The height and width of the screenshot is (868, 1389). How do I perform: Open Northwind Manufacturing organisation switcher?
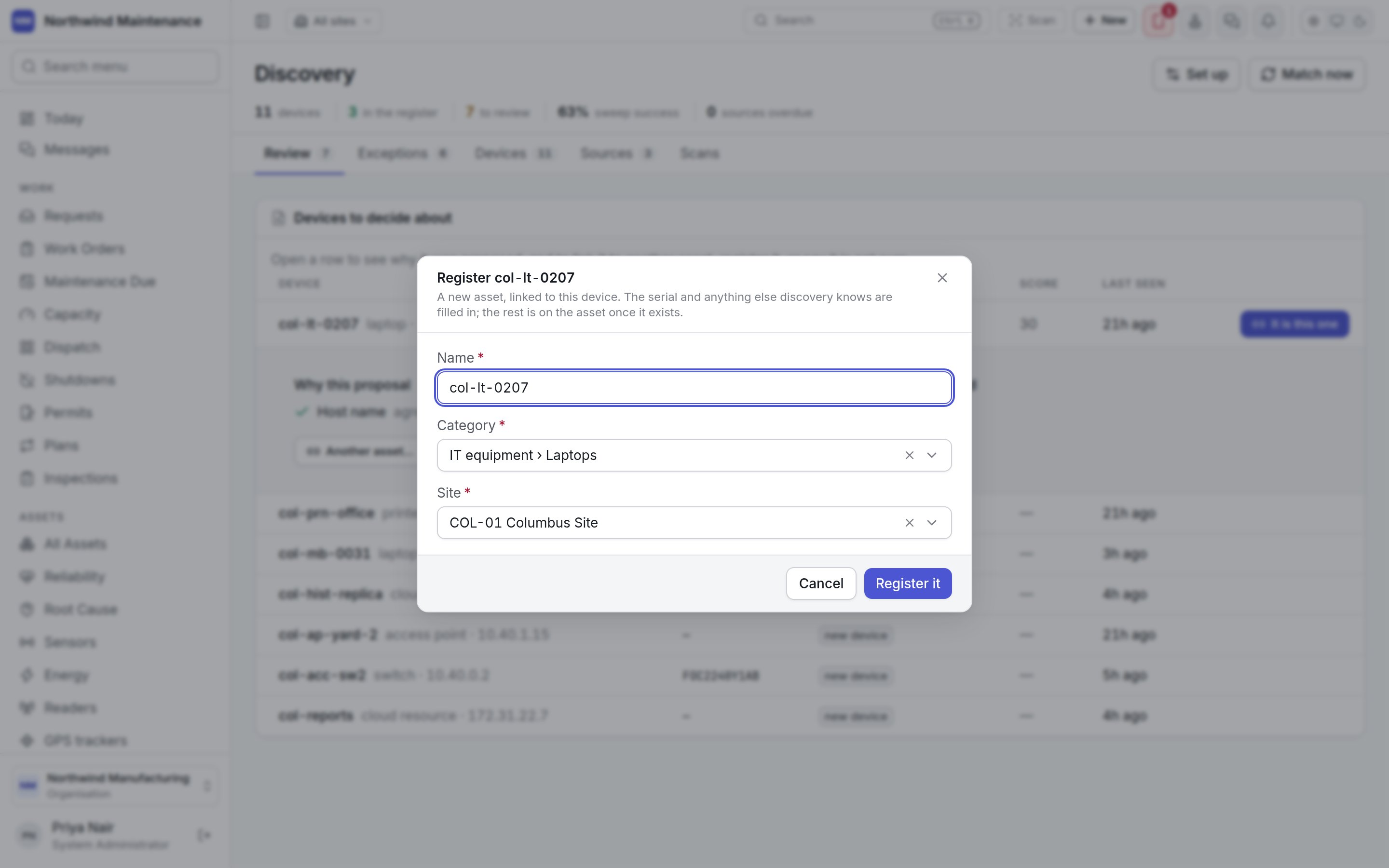[115, 786]
